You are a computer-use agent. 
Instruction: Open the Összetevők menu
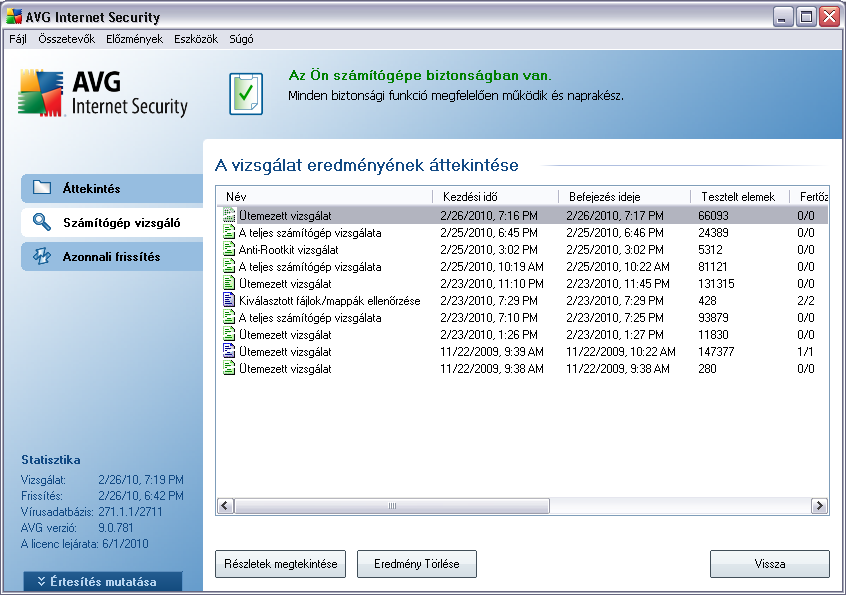(x=66, y=39)
